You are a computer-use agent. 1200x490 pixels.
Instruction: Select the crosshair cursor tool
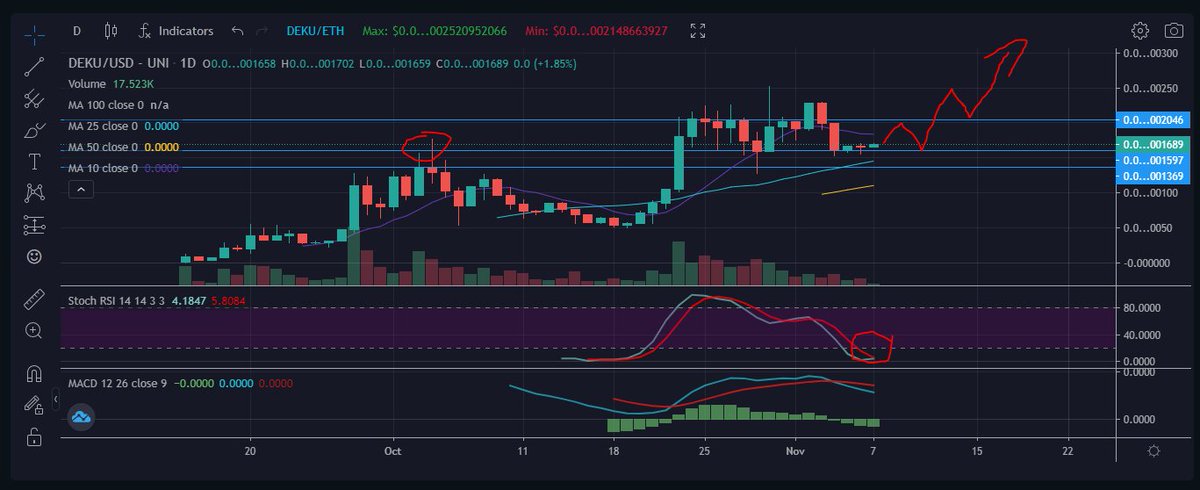[x=34, y=35]
